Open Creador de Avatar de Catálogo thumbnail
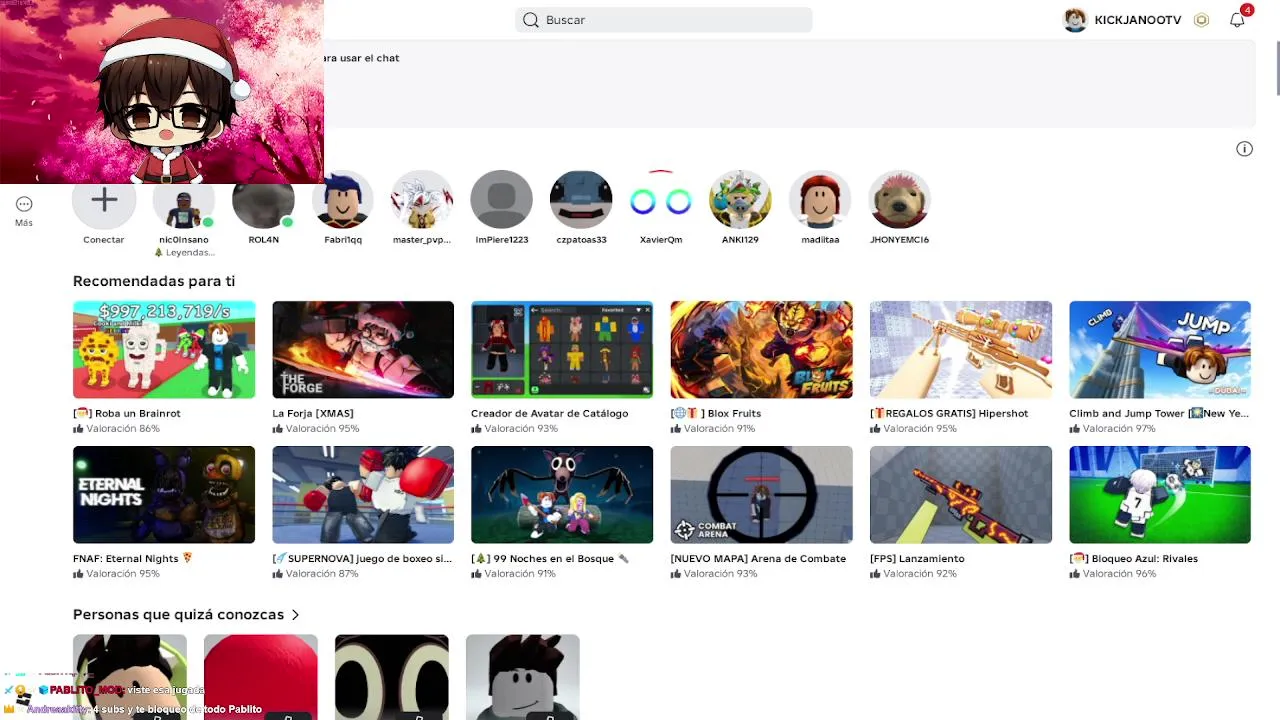 click(x=562, y=350)
